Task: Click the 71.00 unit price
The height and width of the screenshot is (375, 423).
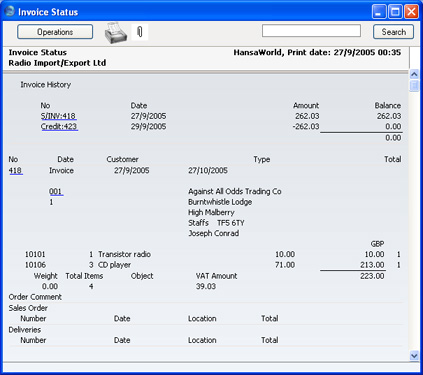Action: click(x=285, y=265)
